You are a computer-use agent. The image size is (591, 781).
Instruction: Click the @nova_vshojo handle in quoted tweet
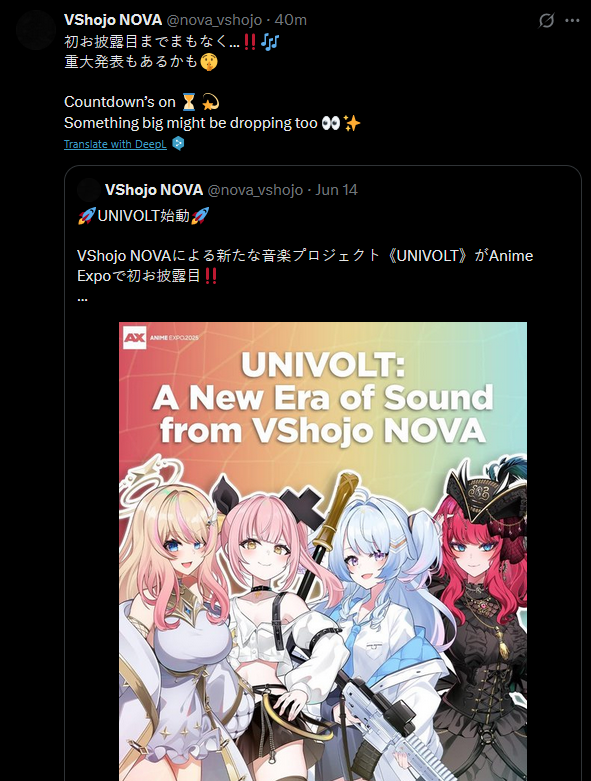(x=255, y=190)
